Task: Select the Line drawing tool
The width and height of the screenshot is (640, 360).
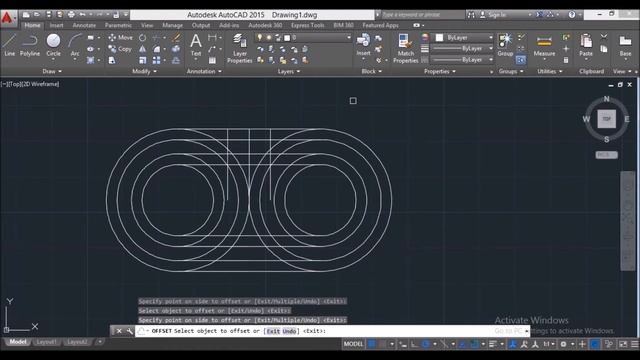Action: [9, 45]
